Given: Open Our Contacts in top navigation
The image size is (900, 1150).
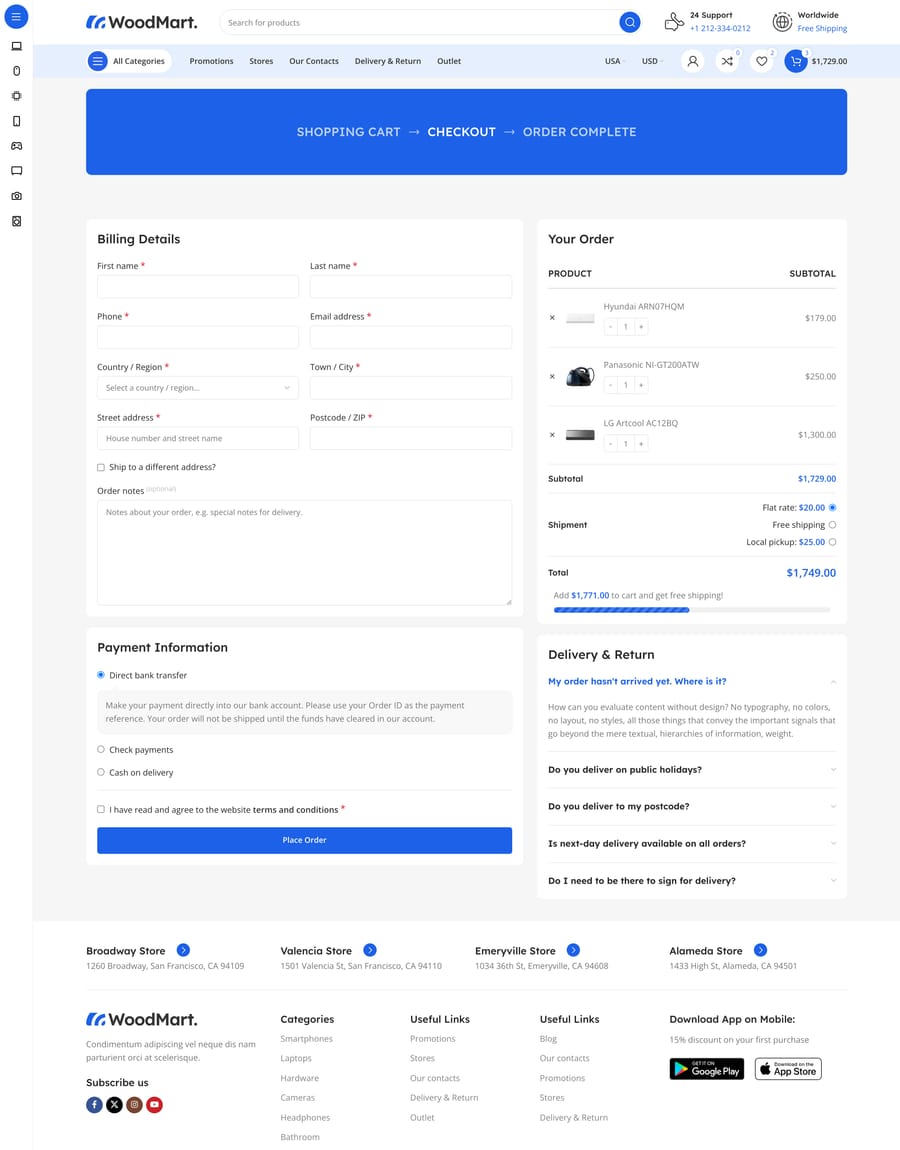Looking at the screenshot, I should (314, 62).
